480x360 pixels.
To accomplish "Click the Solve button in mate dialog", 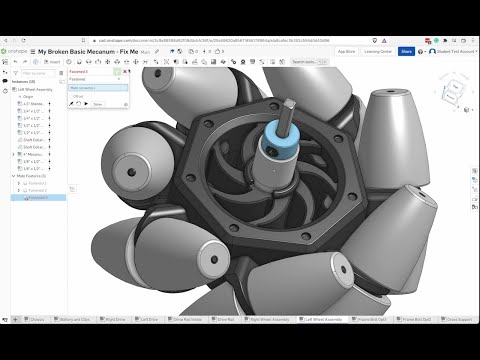I will point(98,104).
